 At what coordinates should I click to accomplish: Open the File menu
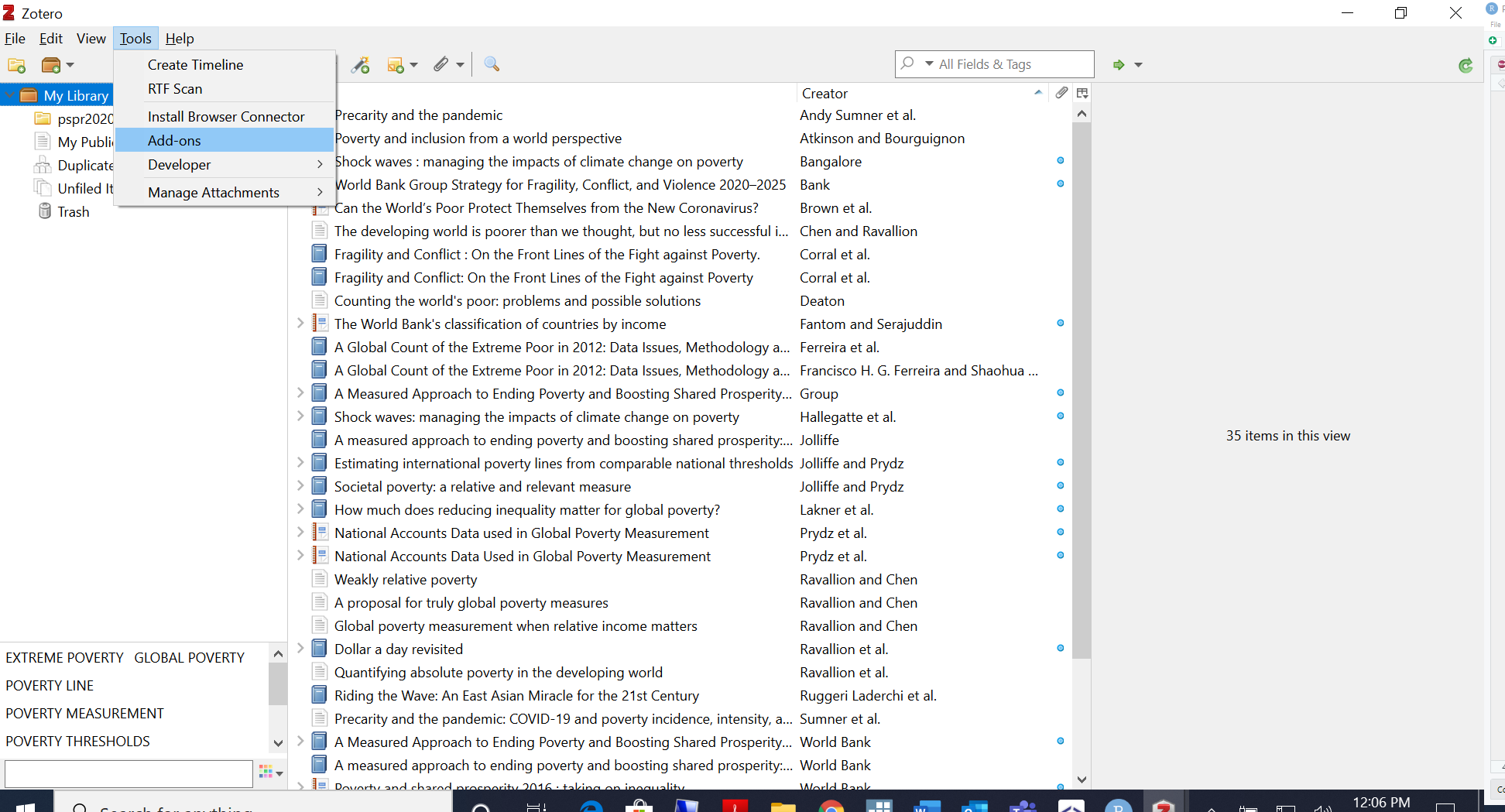pyautogui.click(x=15, y=38)
